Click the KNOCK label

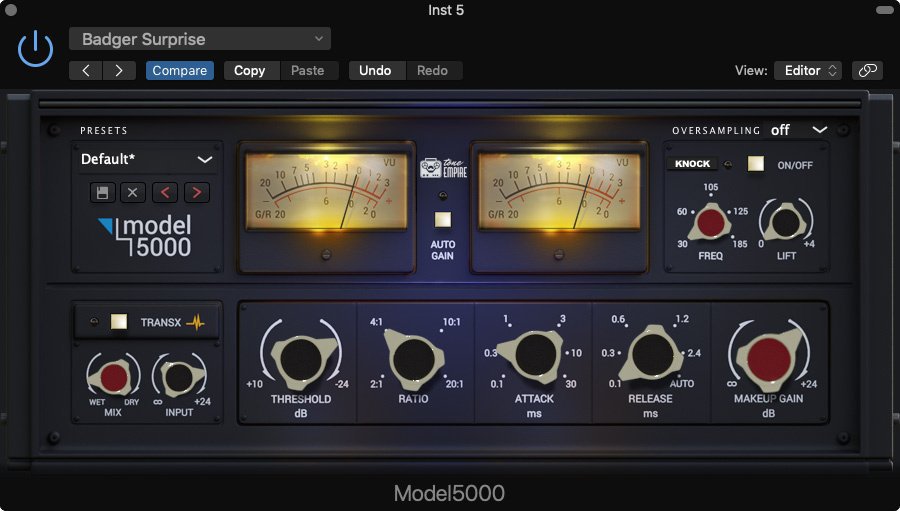(x=692, y=164)
